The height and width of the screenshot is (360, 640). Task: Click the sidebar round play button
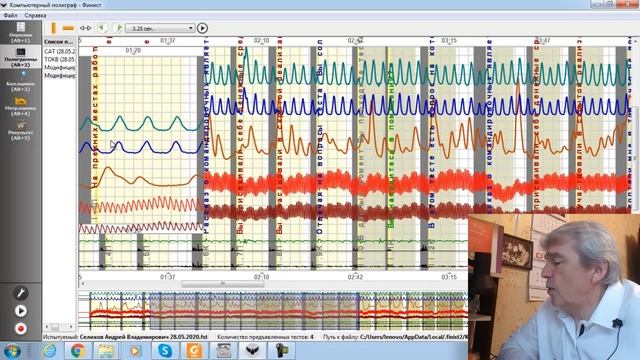click(21, 311)
